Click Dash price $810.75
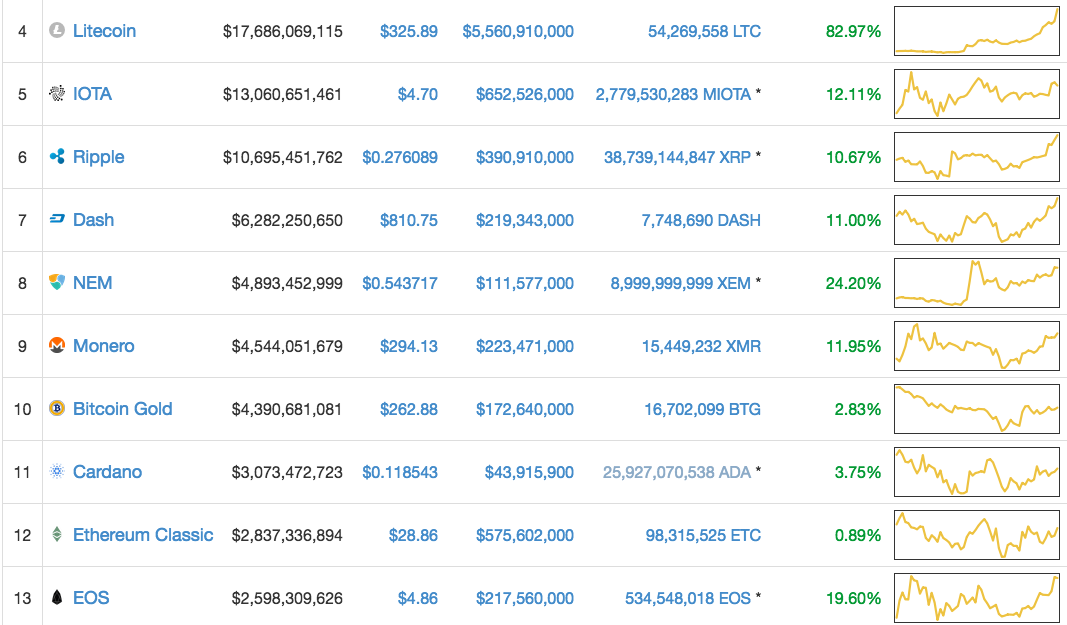Screen dimensions: 1067x625 [x=408, y=220]
